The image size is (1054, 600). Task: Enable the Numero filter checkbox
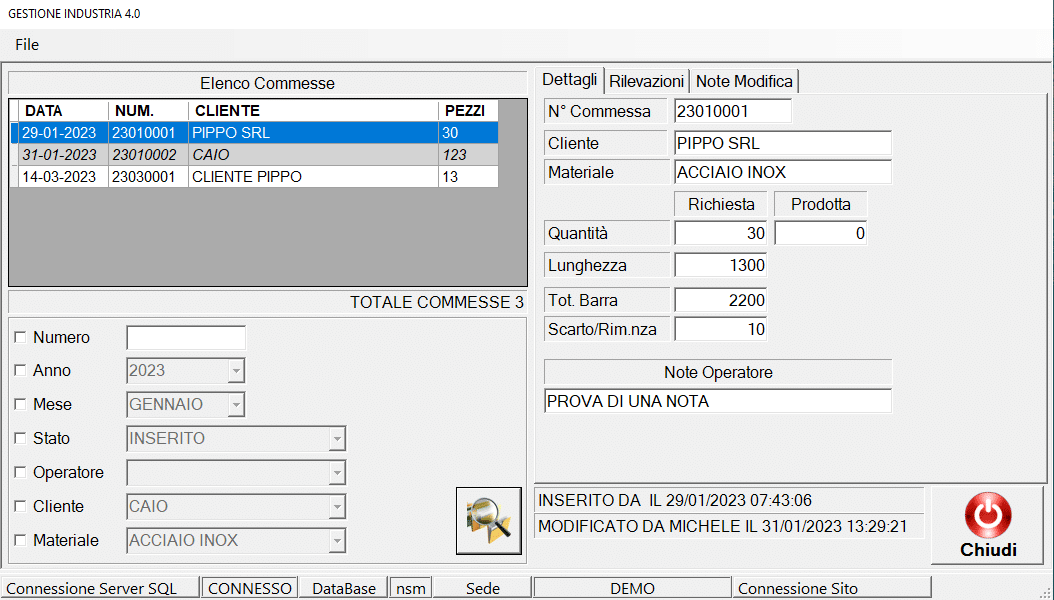click(20, 338)
